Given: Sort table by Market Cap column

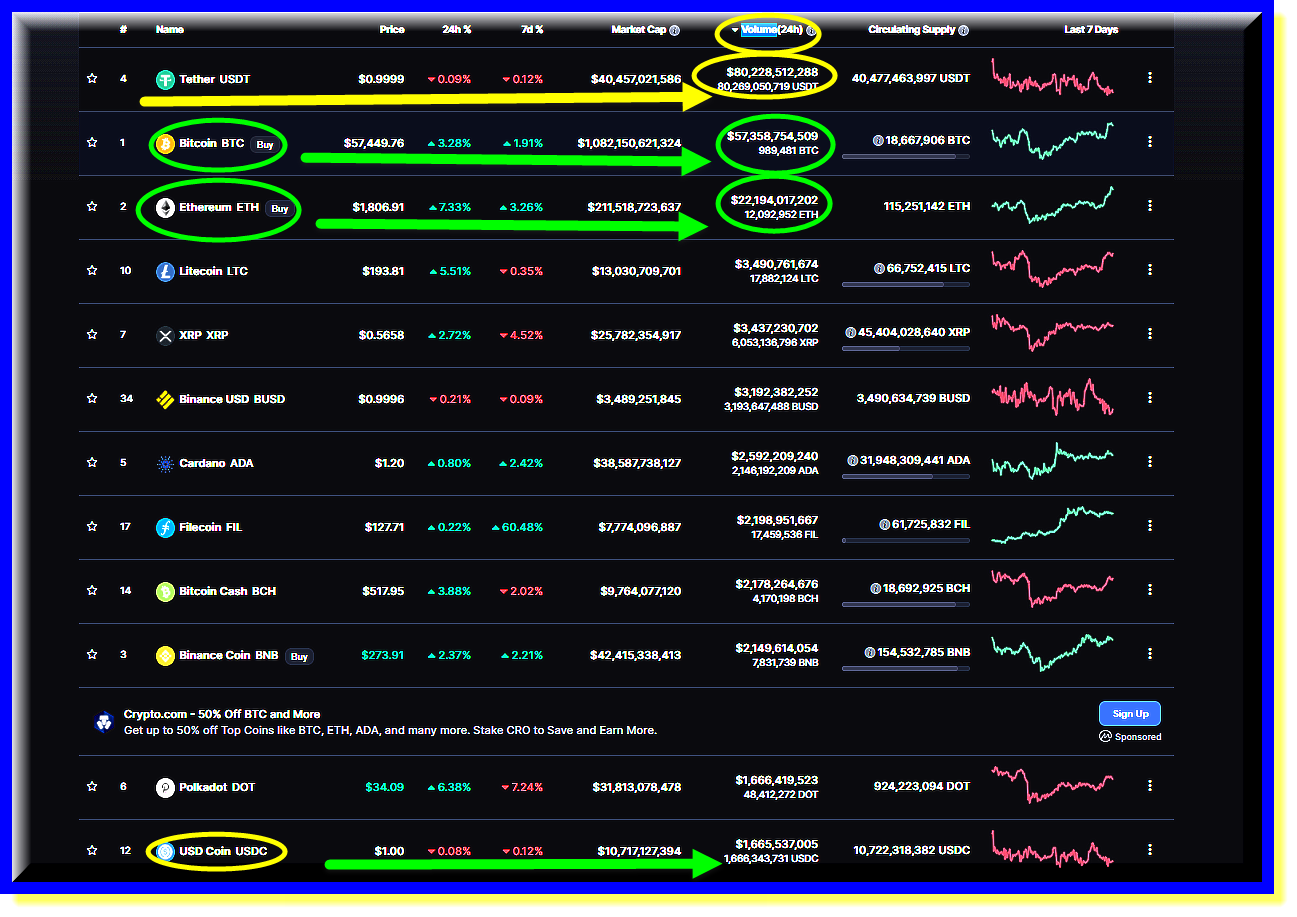Looking at the screenshot, I should click(x=638, y=30).
